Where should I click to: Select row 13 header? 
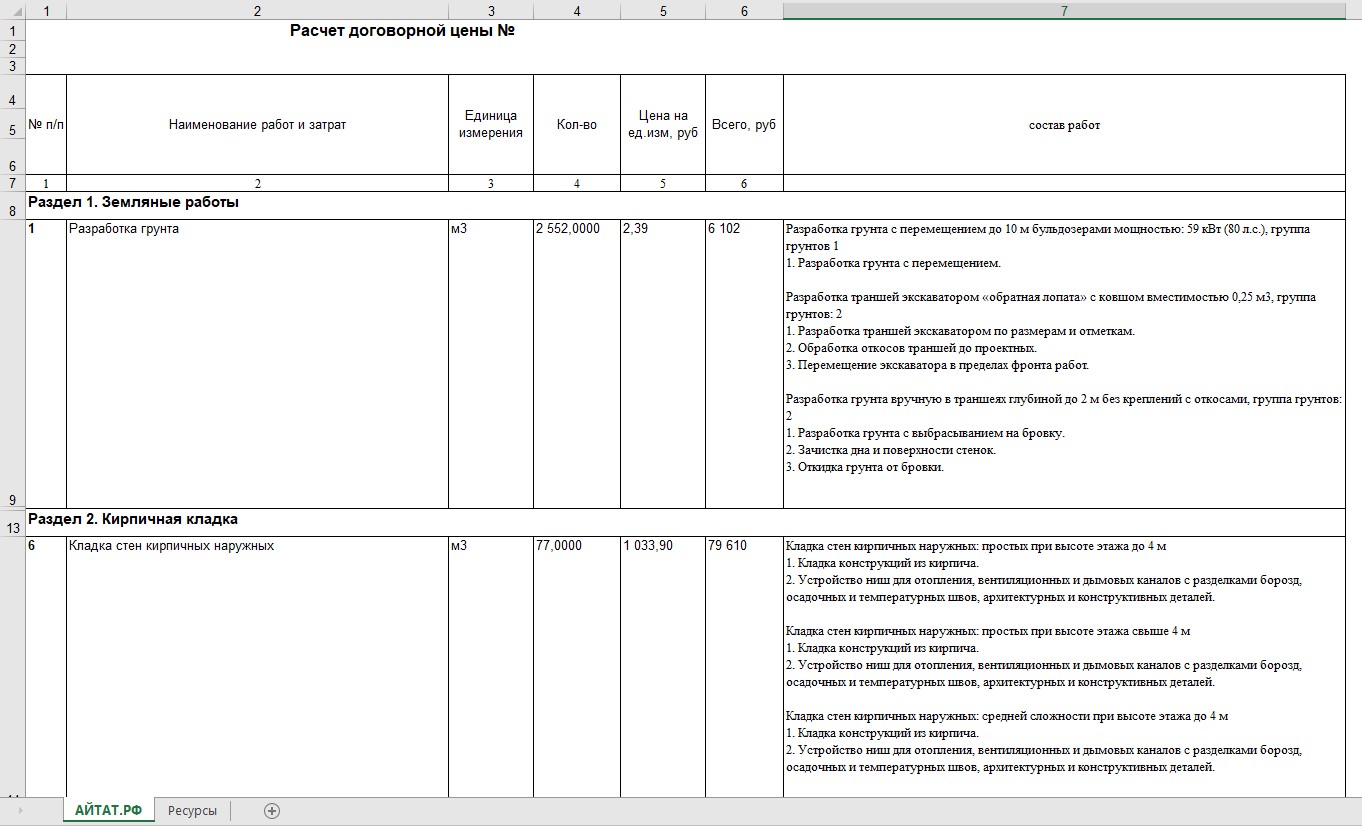click(12, 523)
